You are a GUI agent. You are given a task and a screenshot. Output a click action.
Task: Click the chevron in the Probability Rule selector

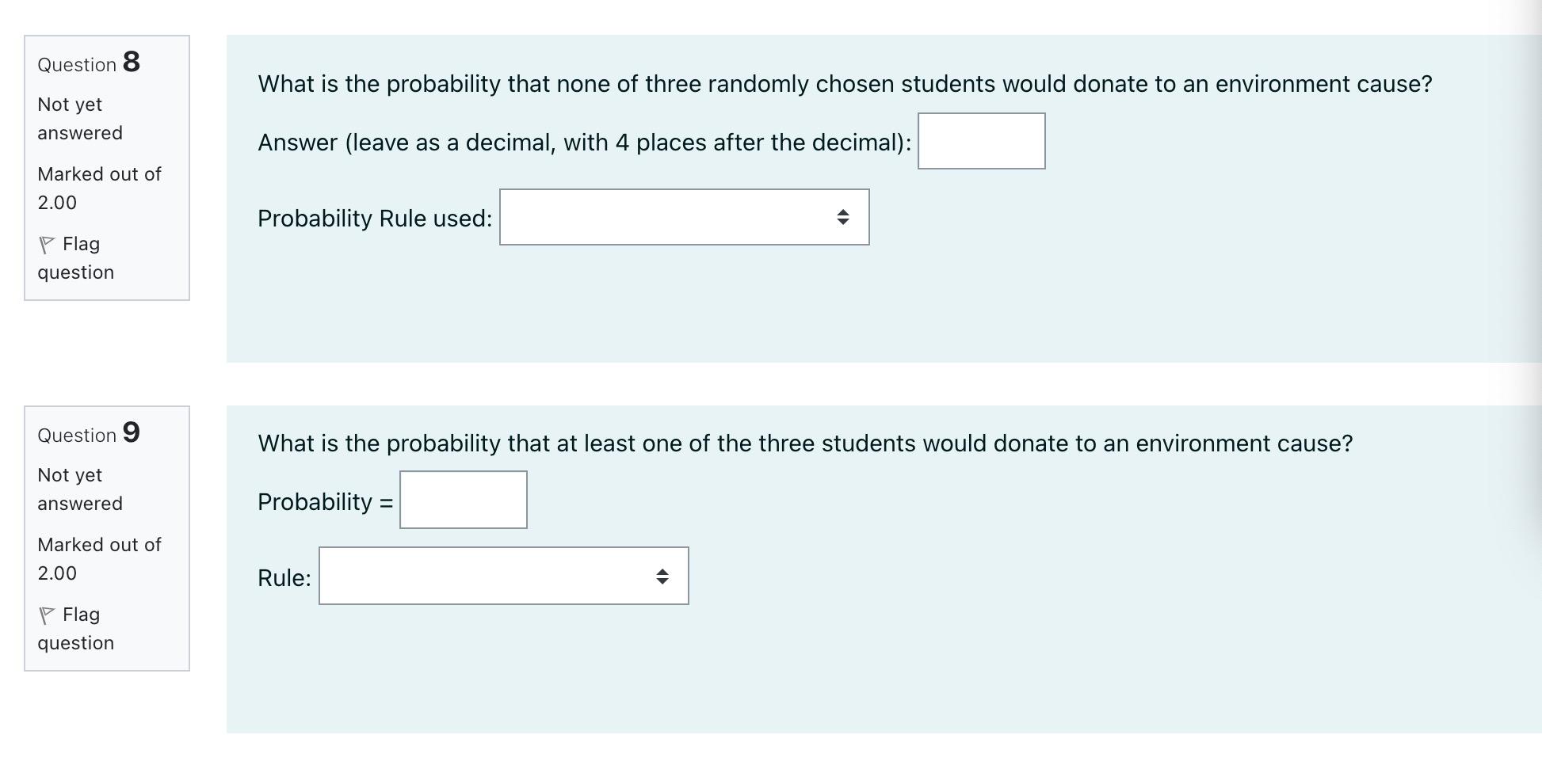(843, 218)
